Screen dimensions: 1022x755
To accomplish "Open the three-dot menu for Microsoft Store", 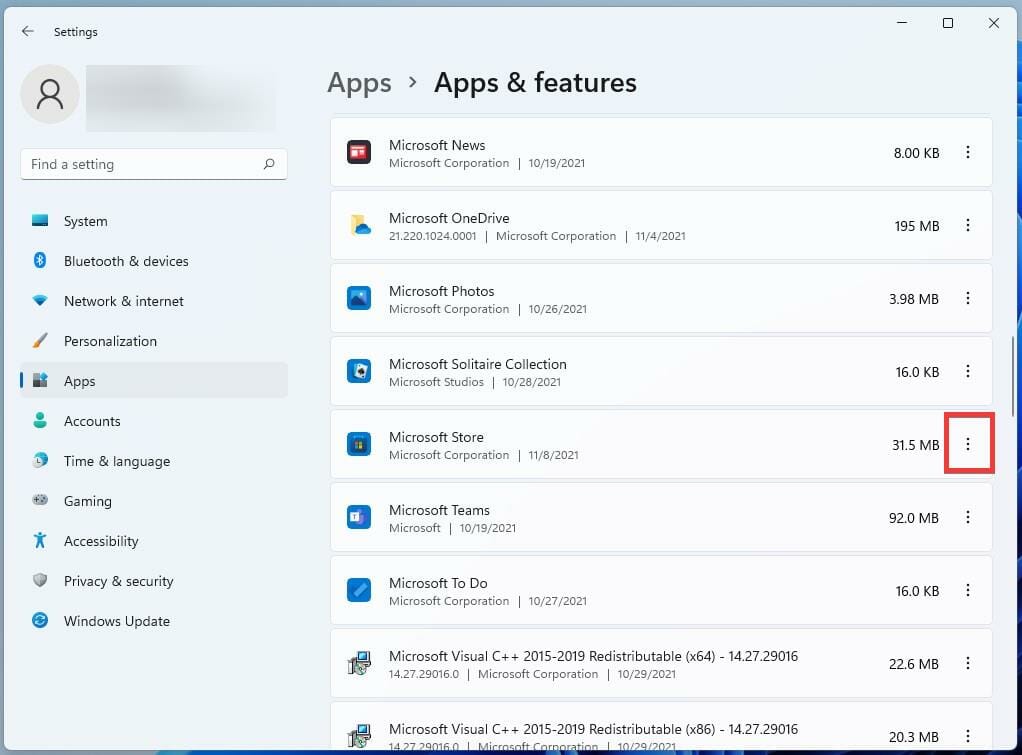I will 968,444.
